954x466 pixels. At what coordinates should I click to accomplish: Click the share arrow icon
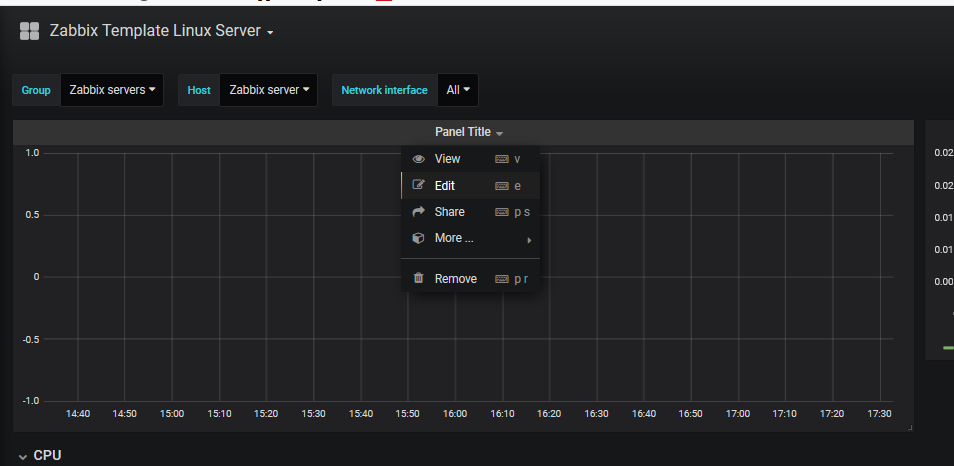(419, 212)
